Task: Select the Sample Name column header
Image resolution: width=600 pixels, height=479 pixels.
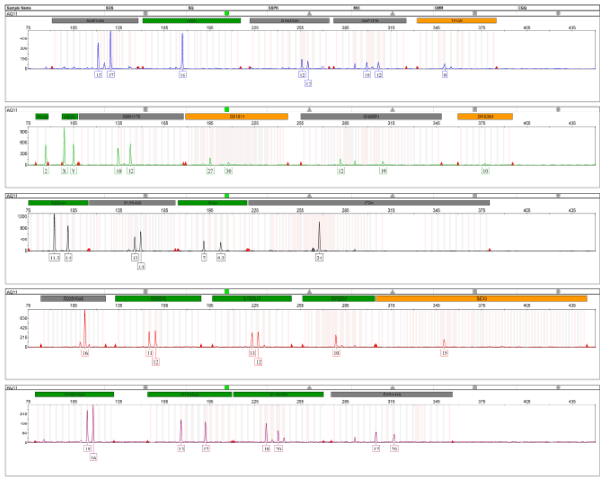Action: click(22, 6)
